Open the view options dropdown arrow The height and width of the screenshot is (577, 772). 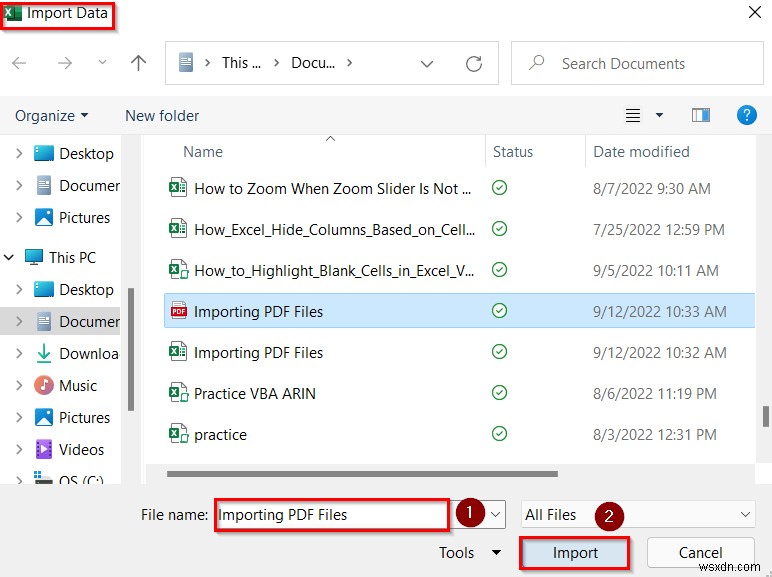659,115
